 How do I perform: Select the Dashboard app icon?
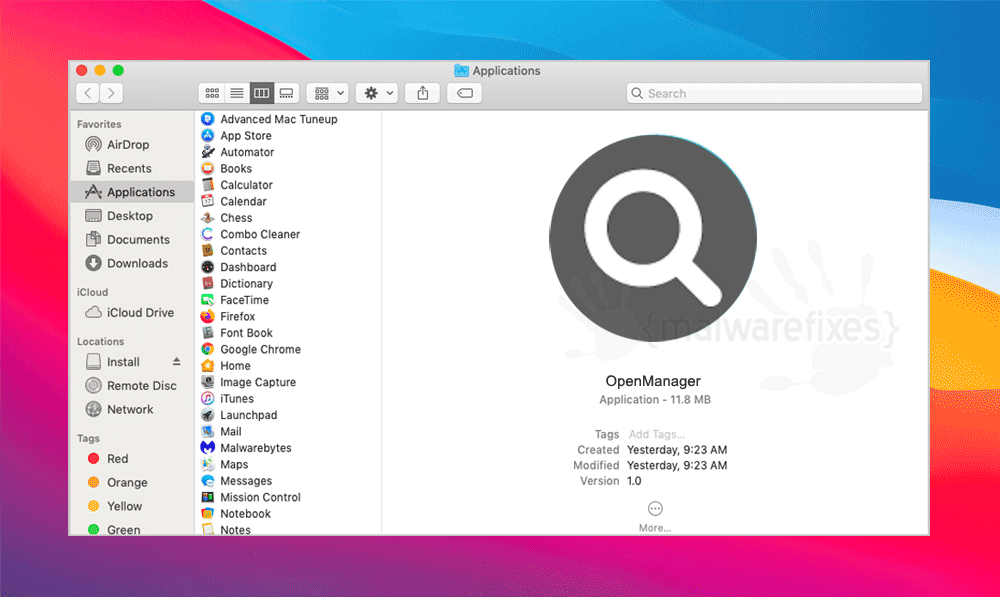click(x=207, y=267)
